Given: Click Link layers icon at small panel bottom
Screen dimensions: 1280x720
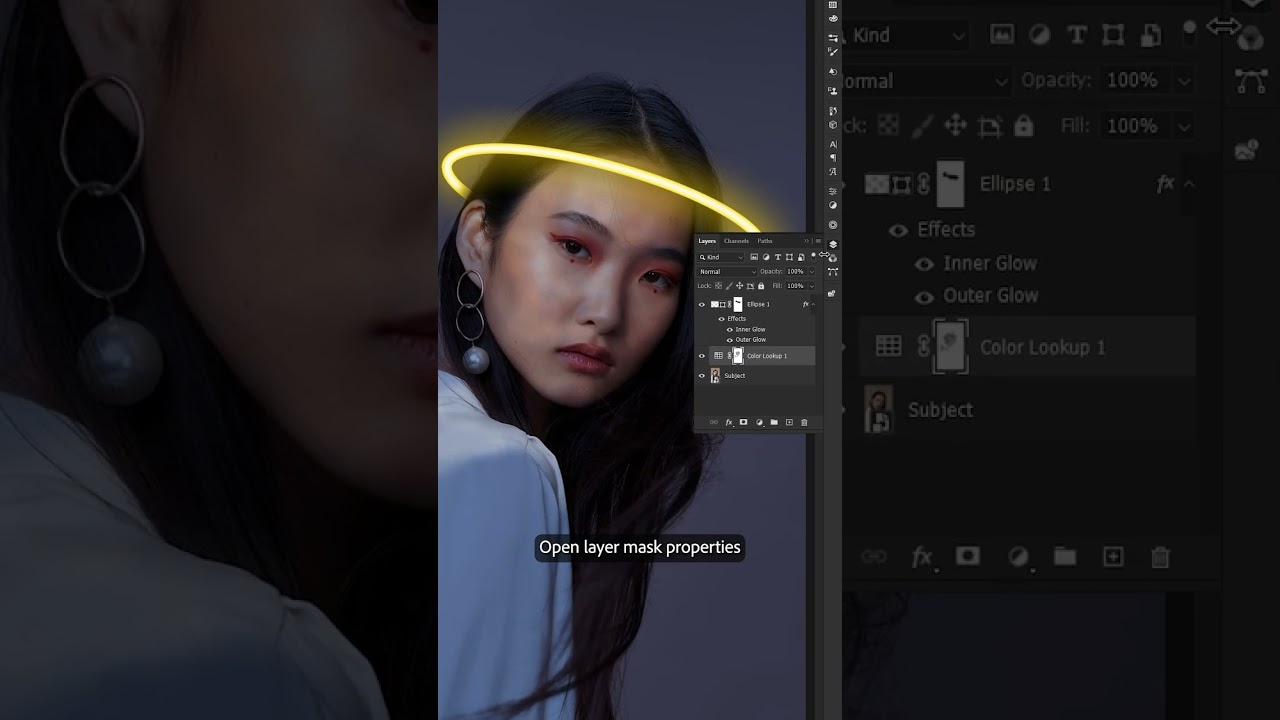Looking at the screenshot, I should [x=714, y=422].
